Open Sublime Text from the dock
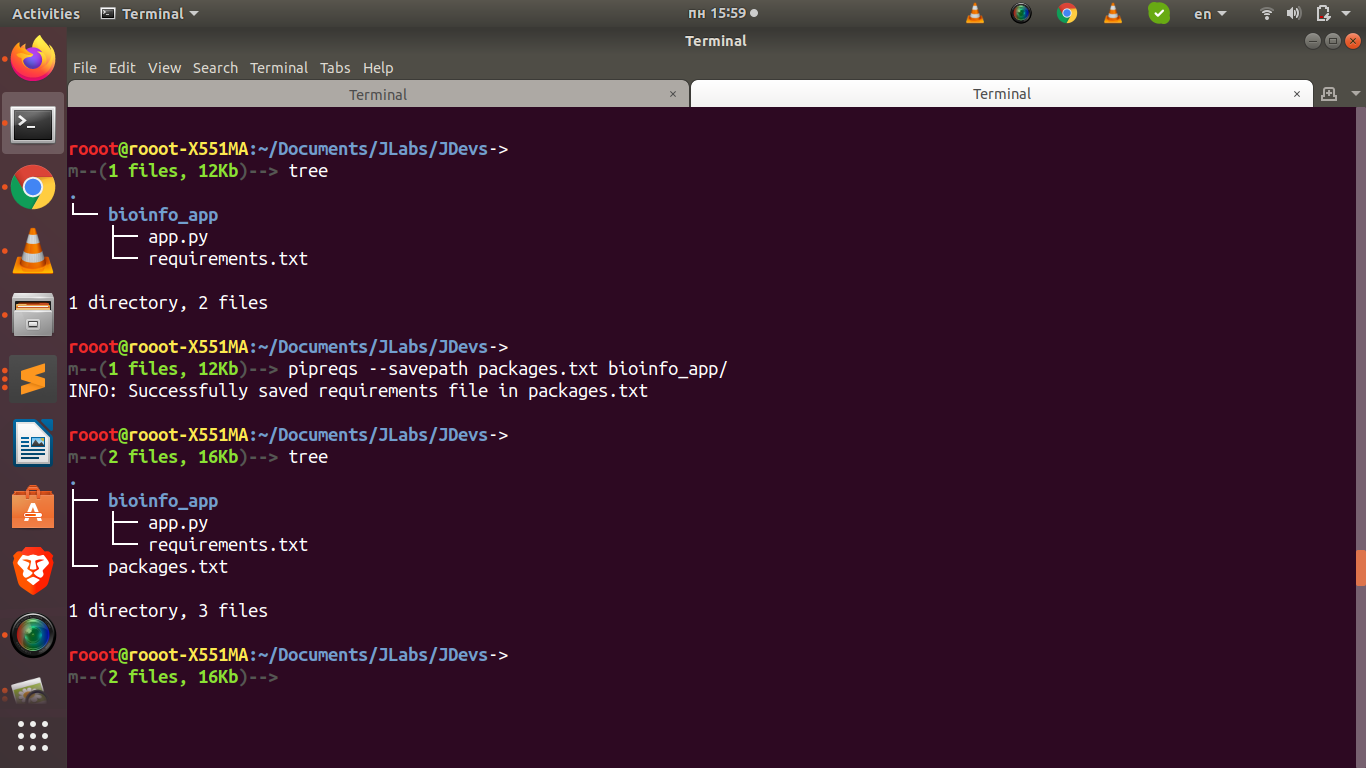Image resolution: width=1366 pixels, height=768 pixels. [x=33, y=379]
